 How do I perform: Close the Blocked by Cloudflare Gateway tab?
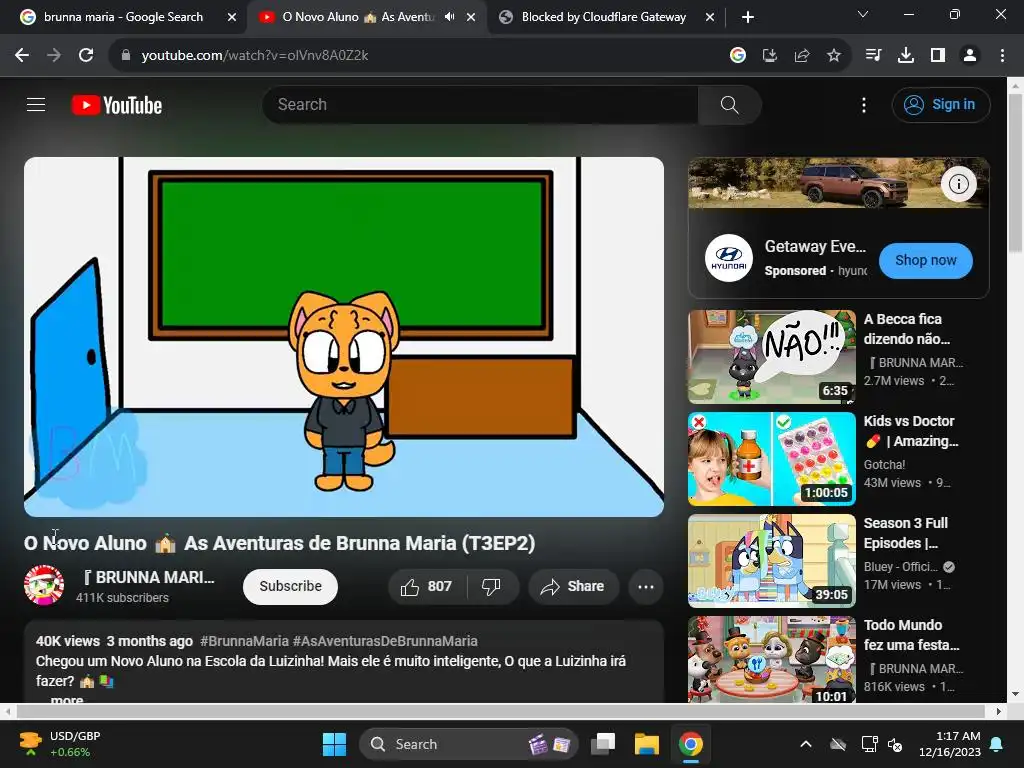click(x=710, y=18)
